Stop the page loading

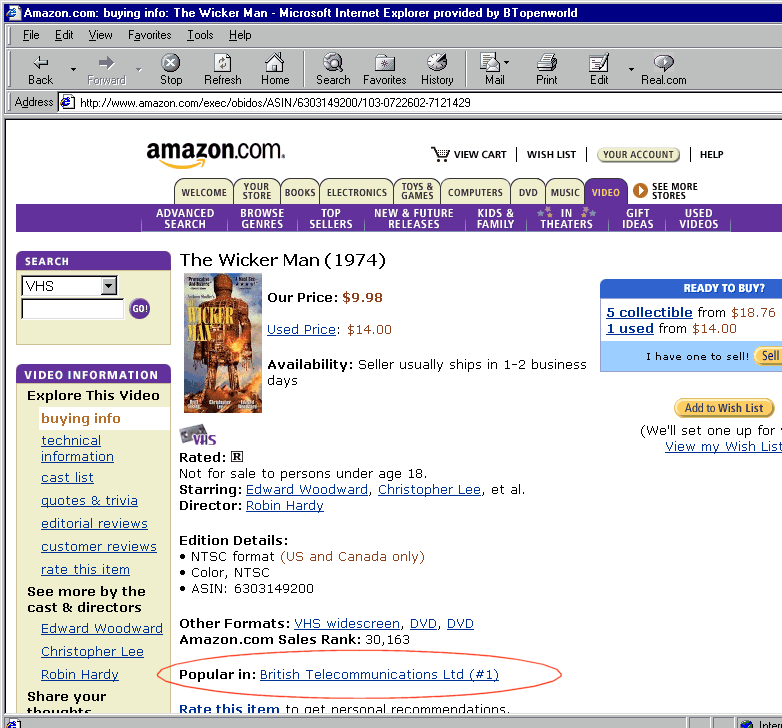click(x=171, y=69)
